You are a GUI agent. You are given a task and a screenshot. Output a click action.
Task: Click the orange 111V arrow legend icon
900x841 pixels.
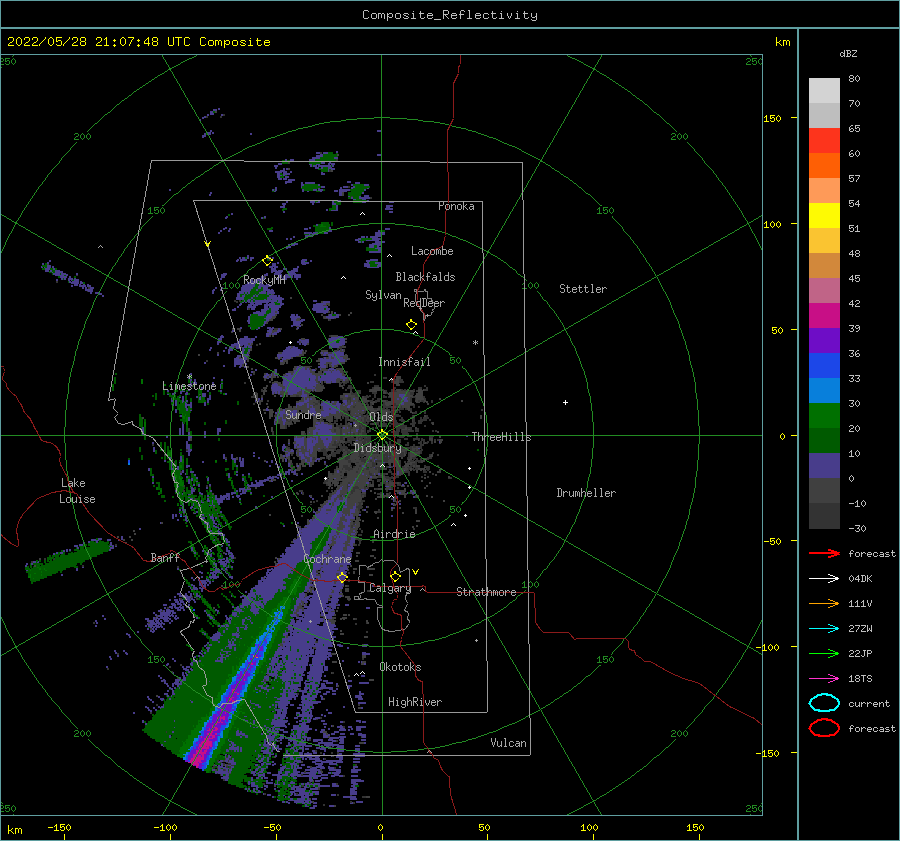click(824, 603)
